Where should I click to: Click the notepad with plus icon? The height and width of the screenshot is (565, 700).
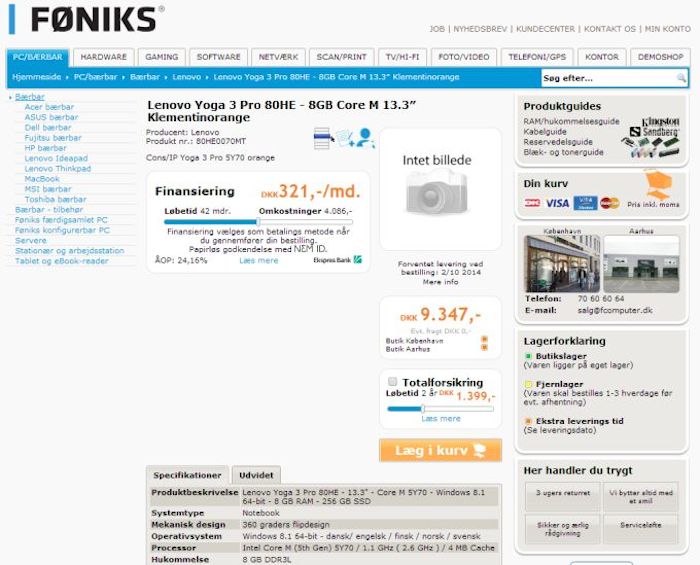(345, 138)
